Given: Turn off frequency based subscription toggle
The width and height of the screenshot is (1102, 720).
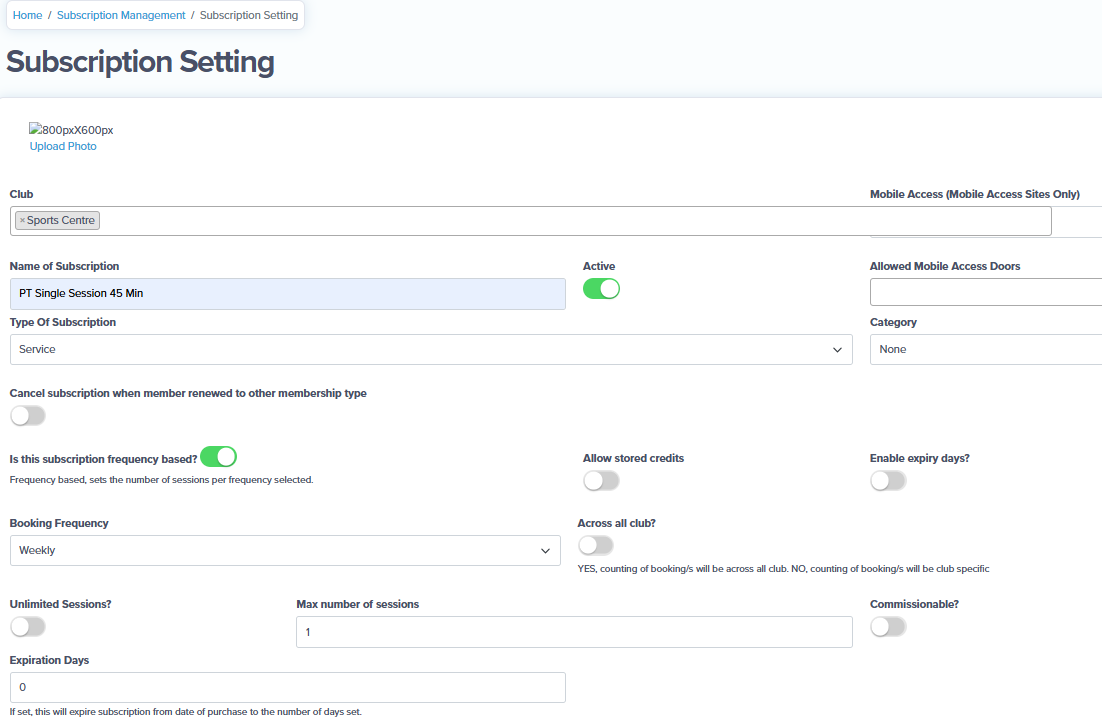Looking at the screenshot, I should 219,457.
